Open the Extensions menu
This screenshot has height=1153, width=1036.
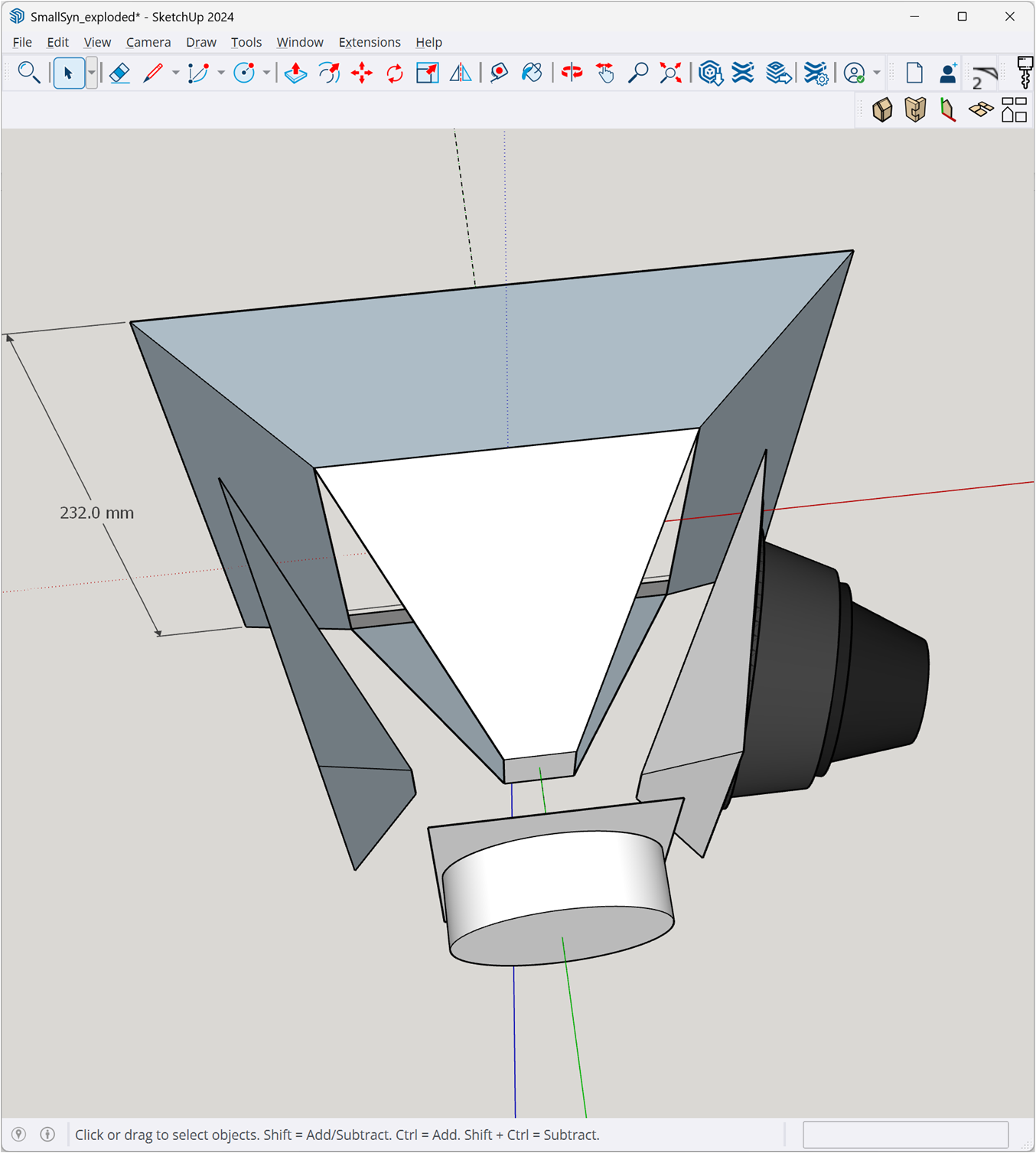point(370,42)
